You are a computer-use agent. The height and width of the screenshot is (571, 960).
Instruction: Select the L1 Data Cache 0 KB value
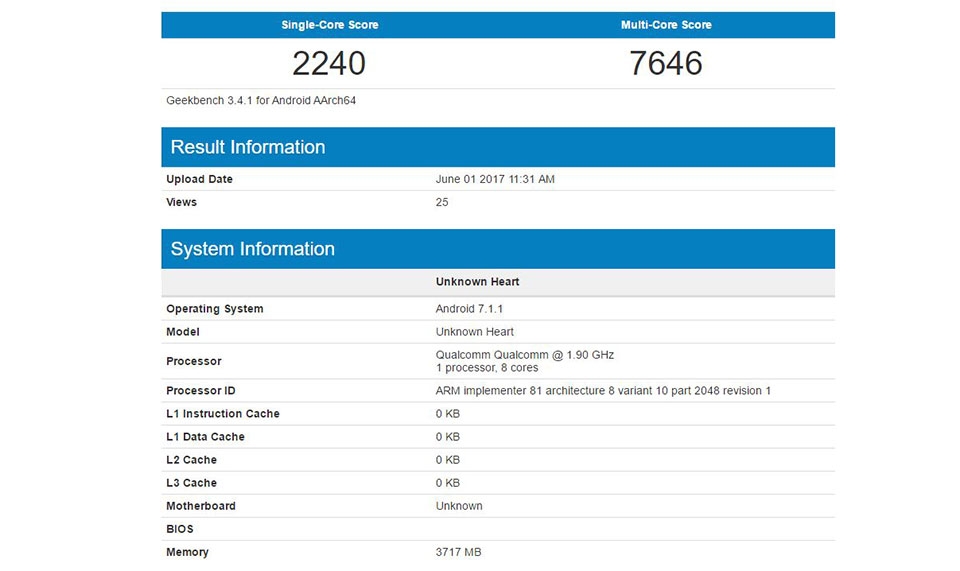[448, 437]
